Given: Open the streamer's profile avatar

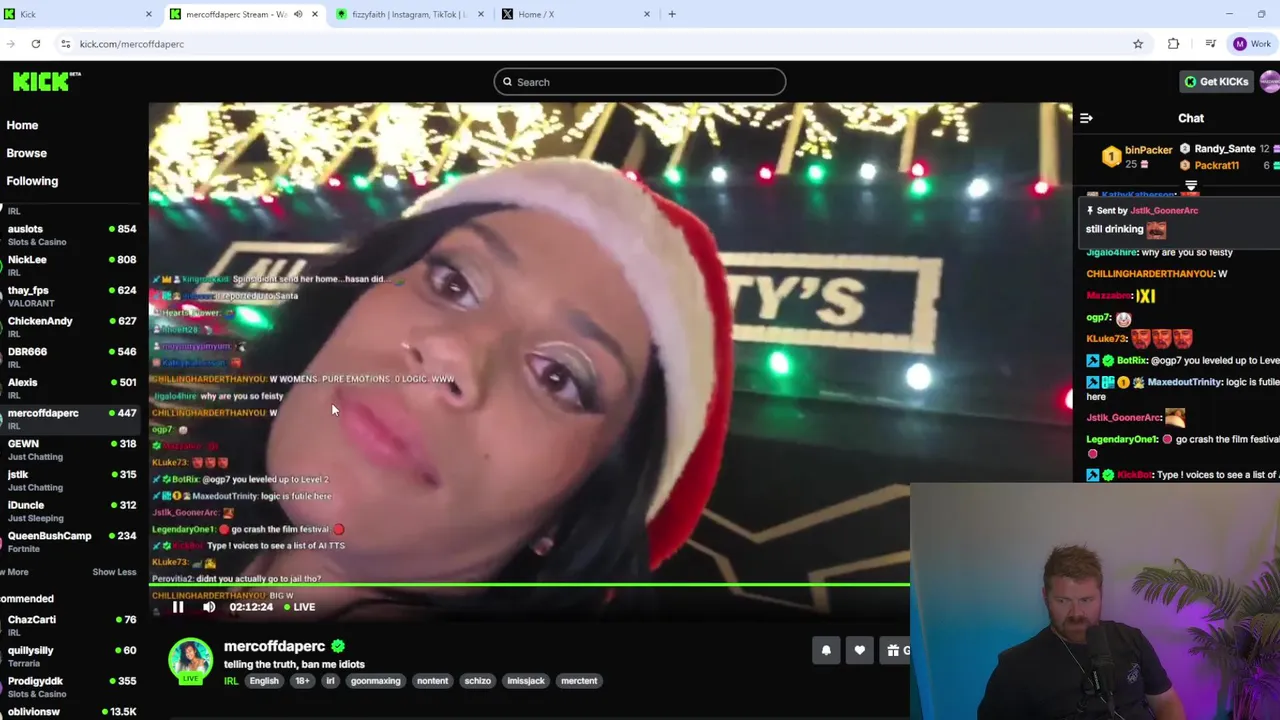Looking at the screenshot, I should [190, 661].
